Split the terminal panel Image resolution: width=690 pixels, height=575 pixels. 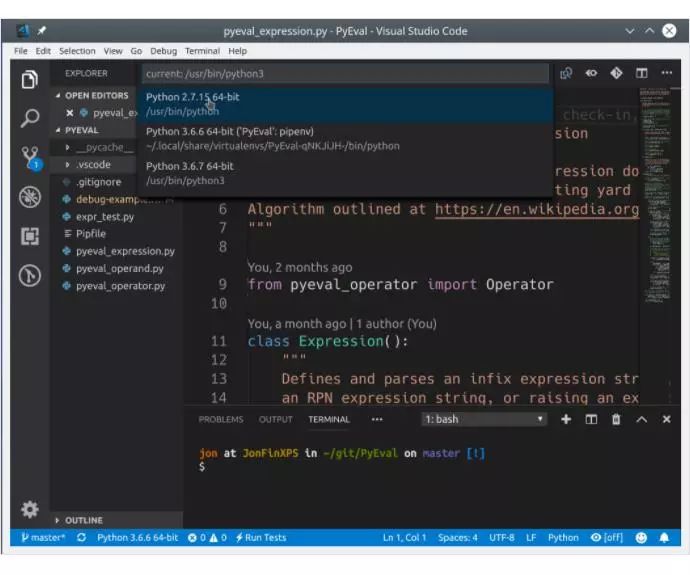(591, 419)
